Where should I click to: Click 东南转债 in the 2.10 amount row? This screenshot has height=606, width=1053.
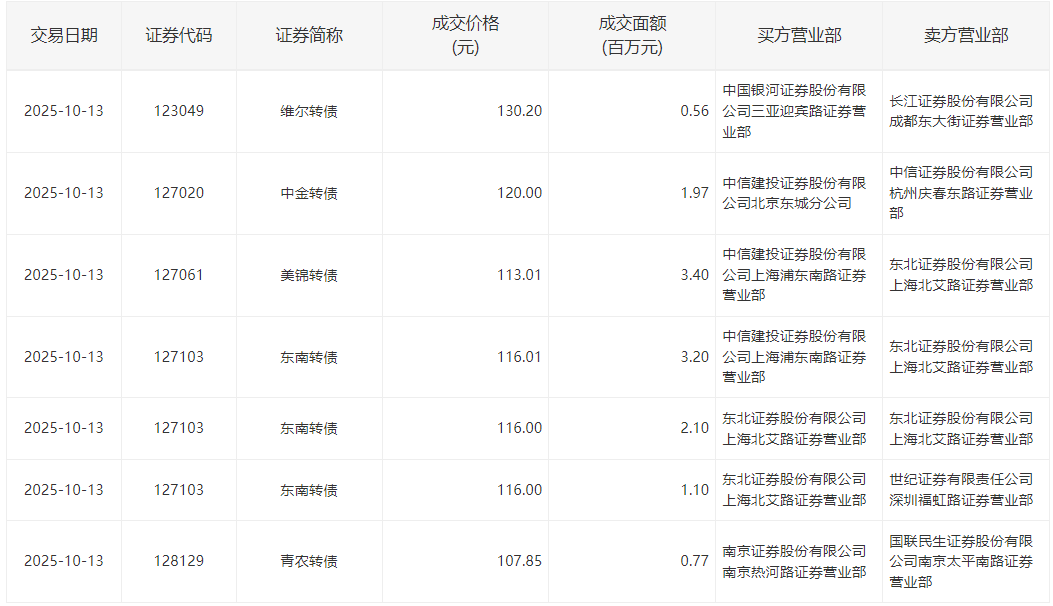point(309,429)
